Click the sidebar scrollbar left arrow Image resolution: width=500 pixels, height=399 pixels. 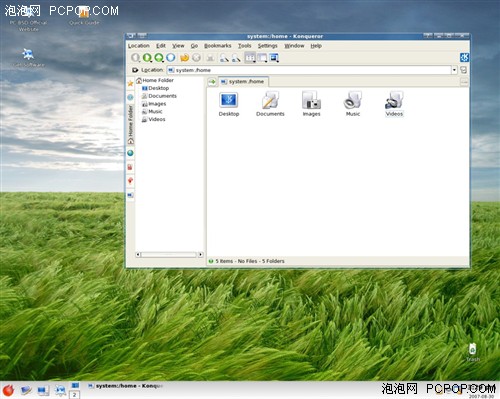[x=138, y=255]
